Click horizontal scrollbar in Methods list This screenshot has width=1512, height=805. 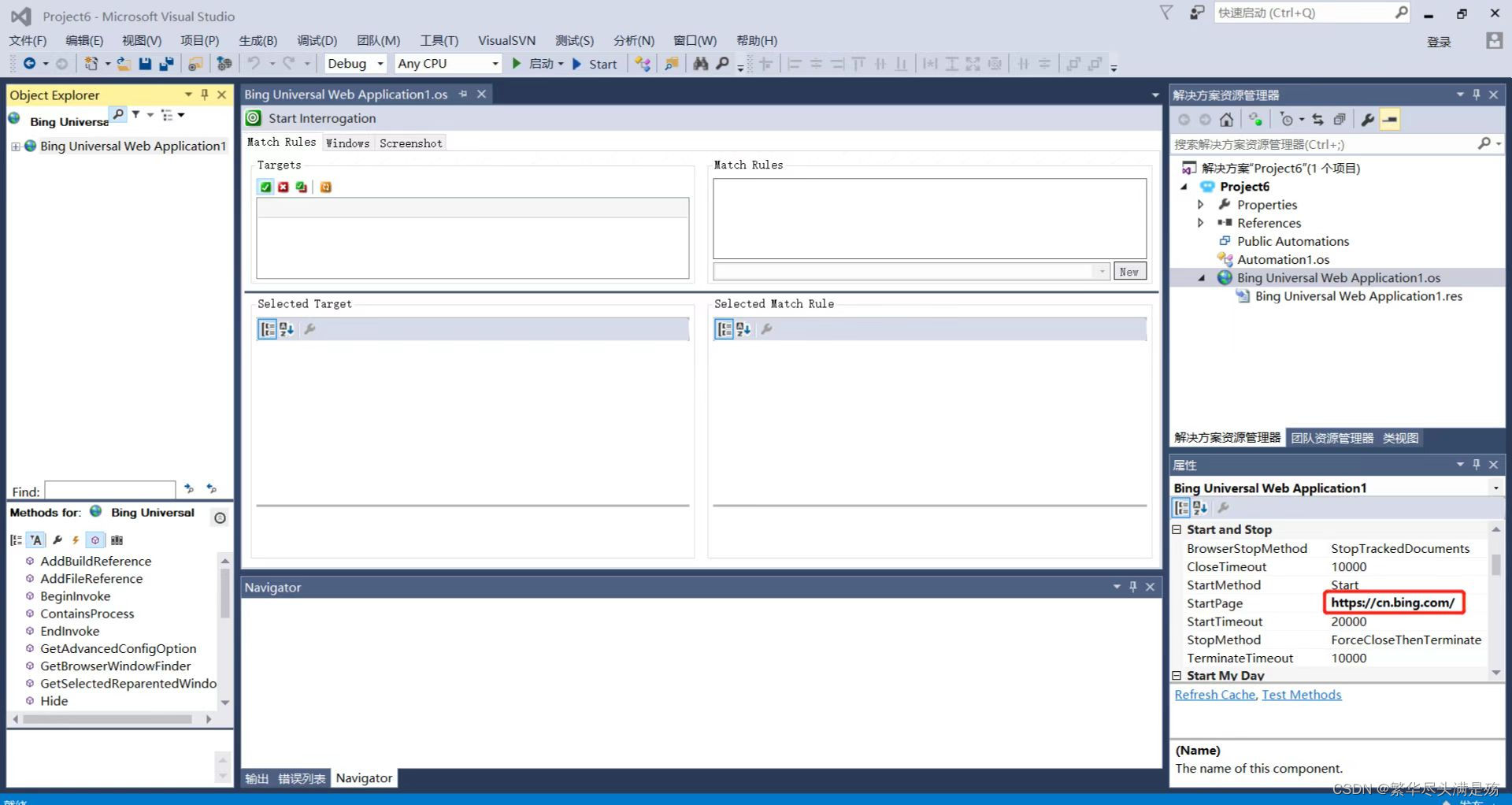[x=107, y=719]
